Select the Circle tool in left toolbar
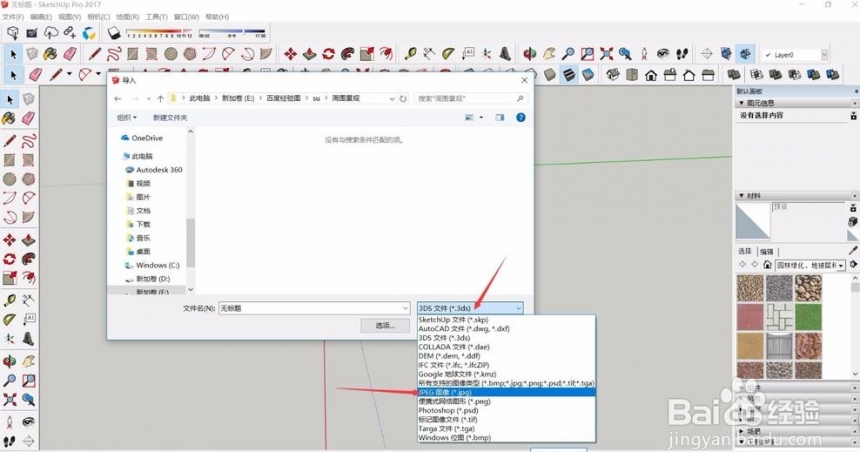 coord(9,179)
